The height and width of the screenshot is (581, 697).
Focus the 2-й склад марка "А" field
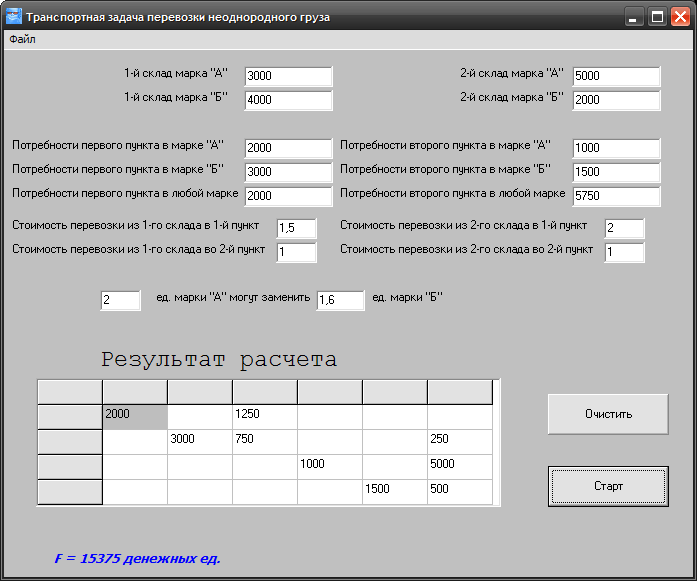tap(616, 76)
